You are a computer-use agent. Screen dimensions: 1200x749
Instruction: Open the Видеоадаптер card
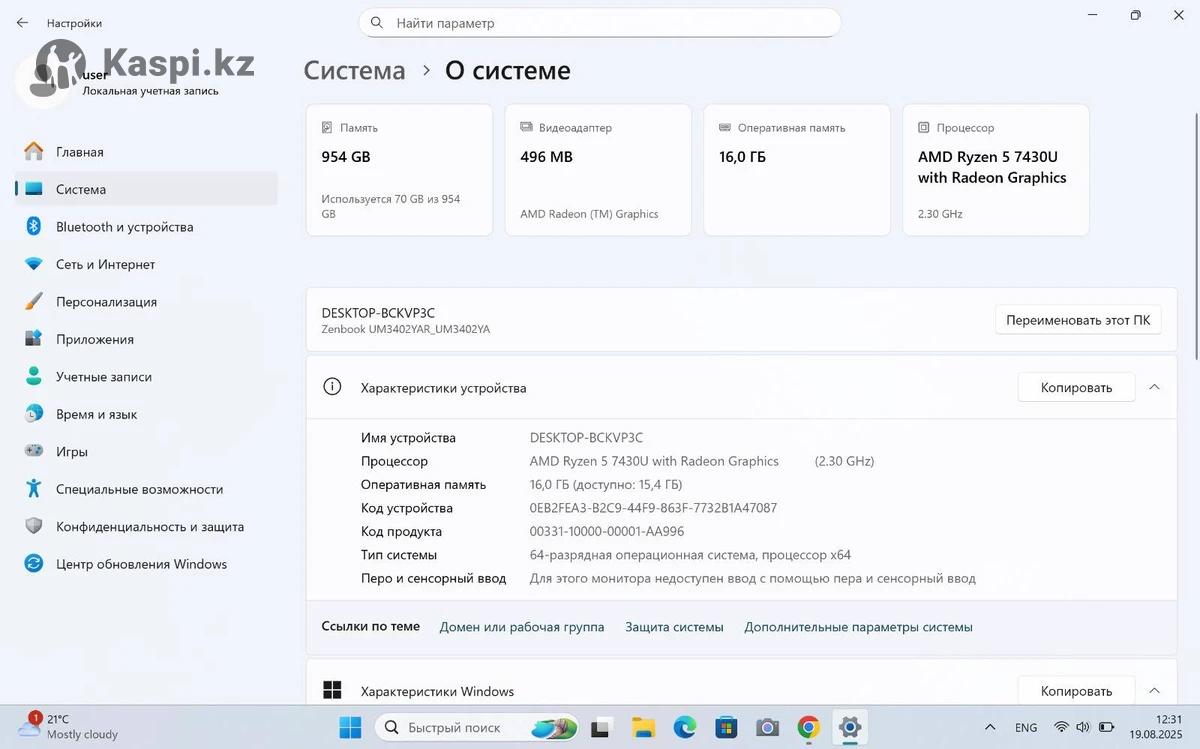pyautogui.click(x=598, y=170)
